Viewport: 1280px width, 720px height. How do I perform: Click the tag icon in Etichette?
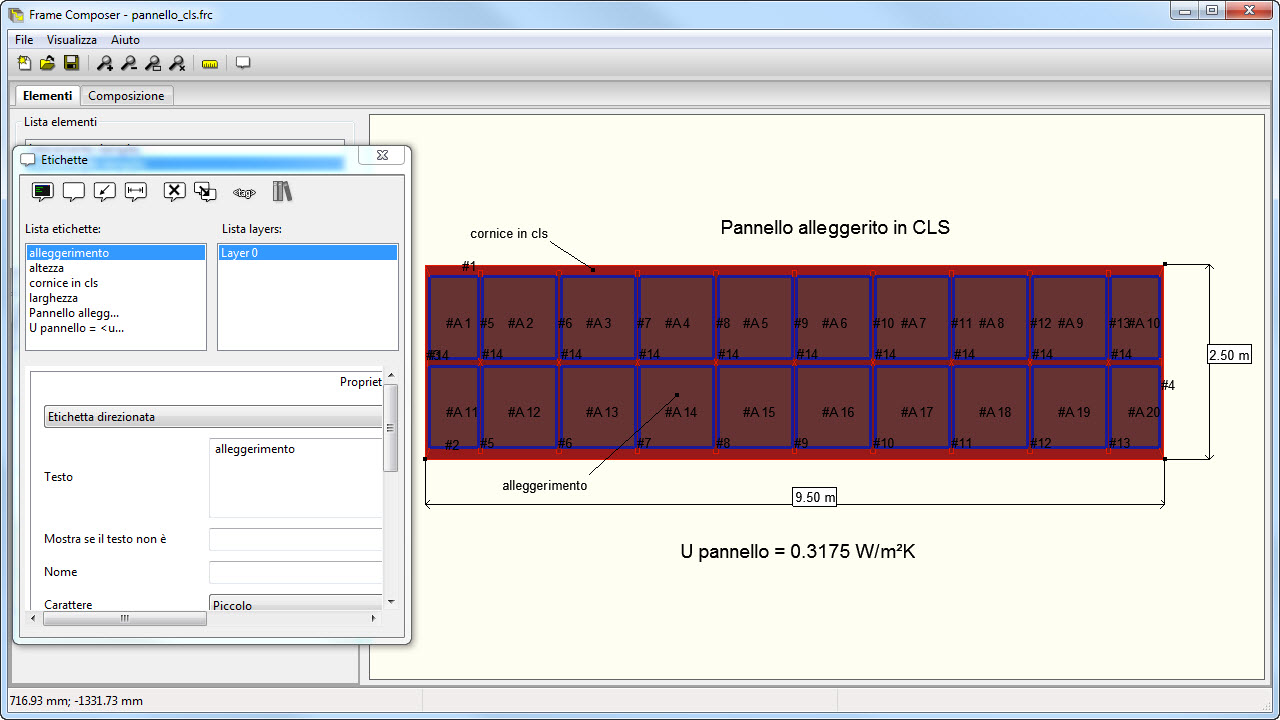click(x=244, y=192)
